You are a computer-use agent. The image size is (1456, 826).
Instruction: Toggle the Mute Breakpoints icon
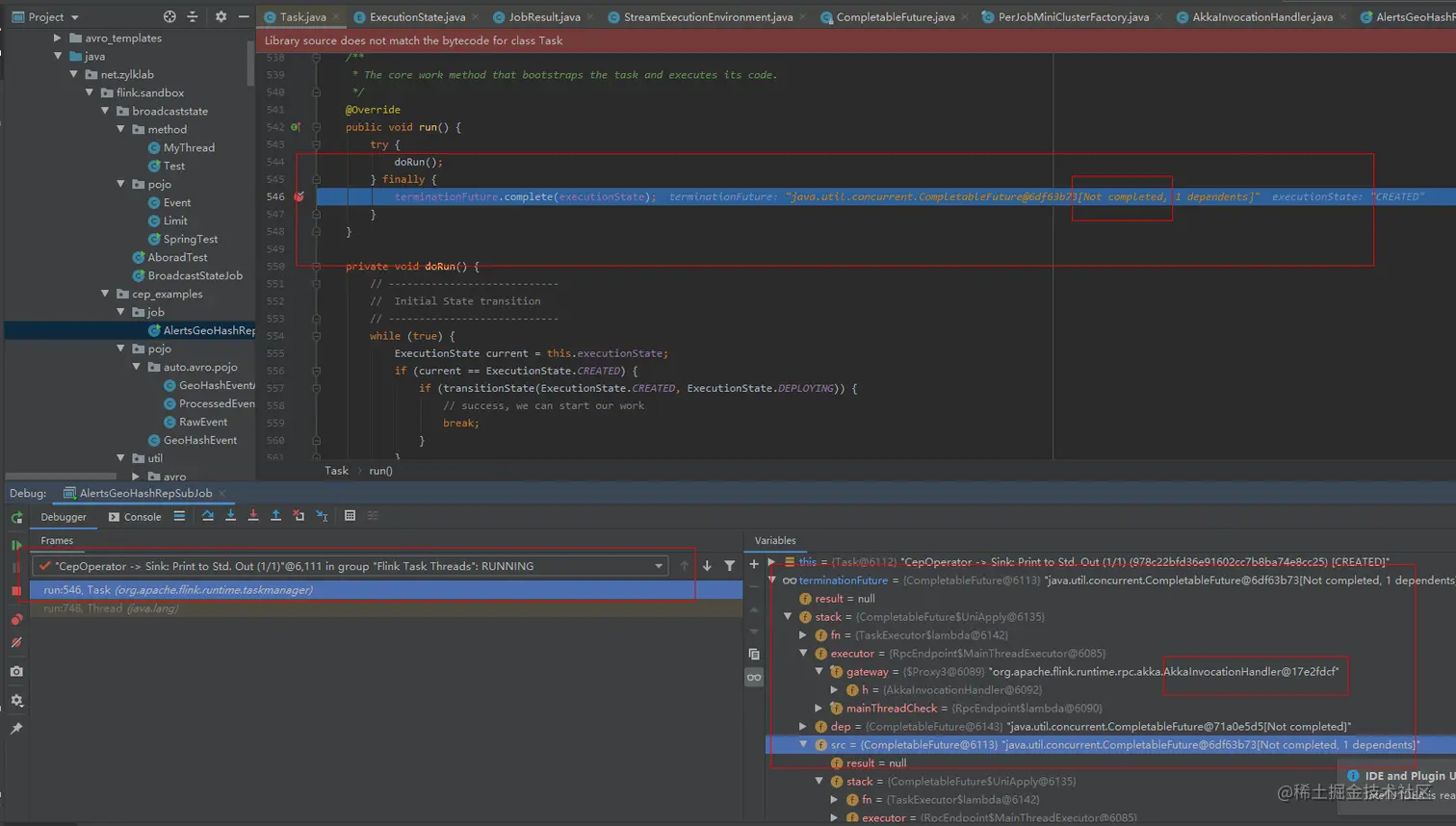click(16, 642)
